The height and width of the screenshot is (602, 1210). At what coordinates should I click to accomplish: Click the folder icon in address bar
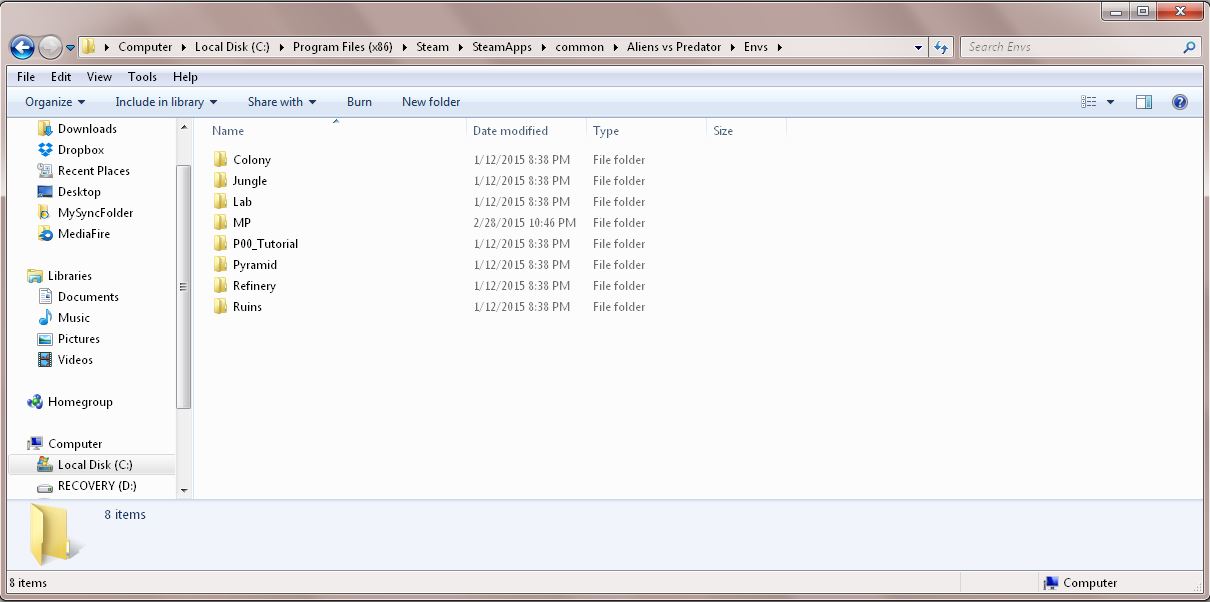click(88, 47)
